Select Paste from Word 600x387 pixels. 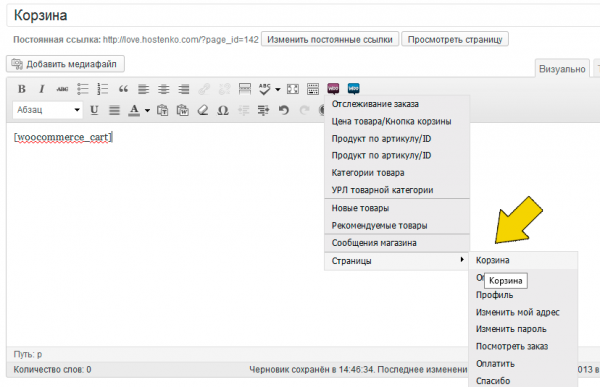click(183, 110)
